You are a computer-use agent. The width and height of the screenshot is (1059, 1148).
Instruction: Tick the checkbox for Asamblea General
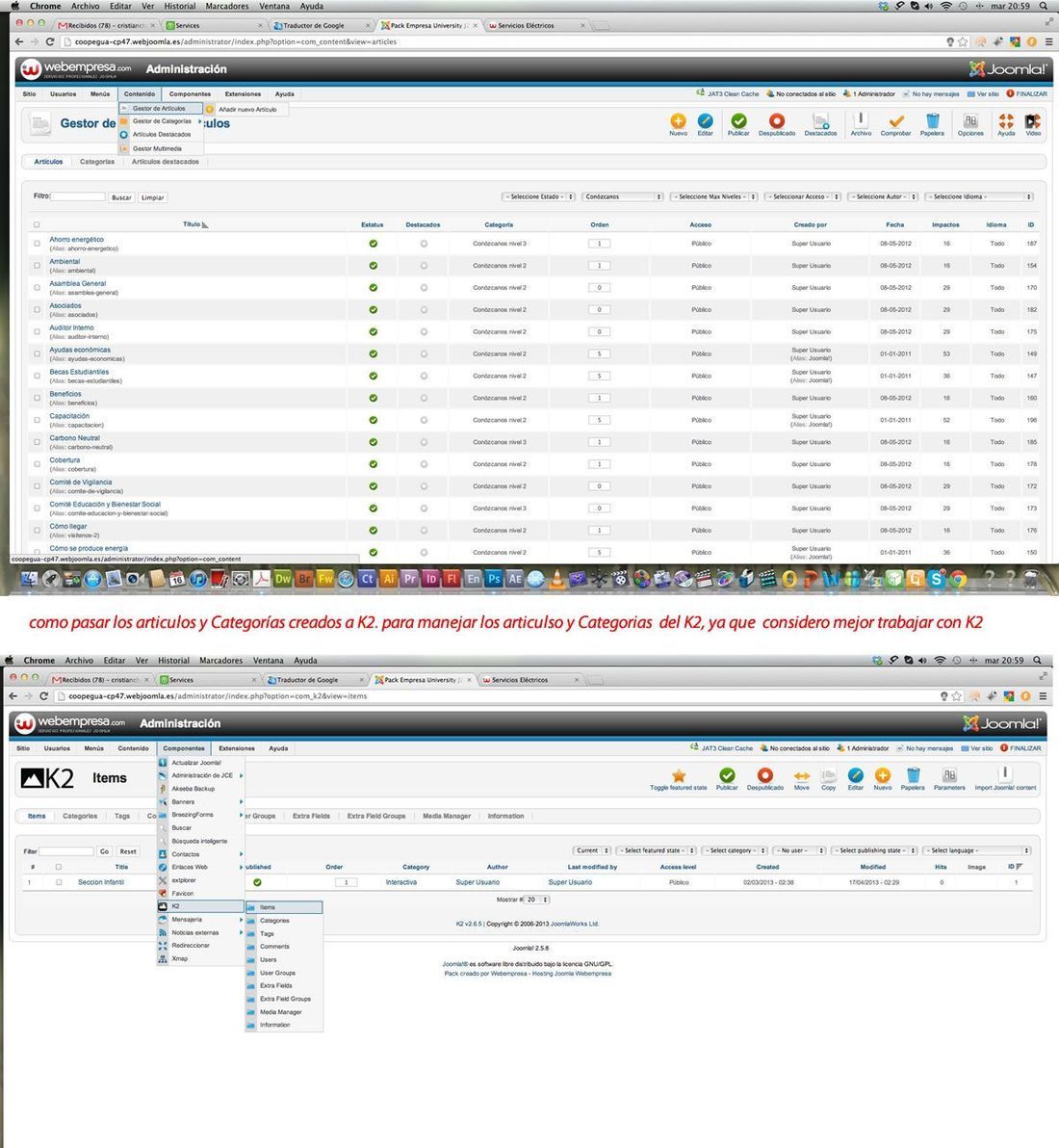pyautogui.click(x=37, y=288)
